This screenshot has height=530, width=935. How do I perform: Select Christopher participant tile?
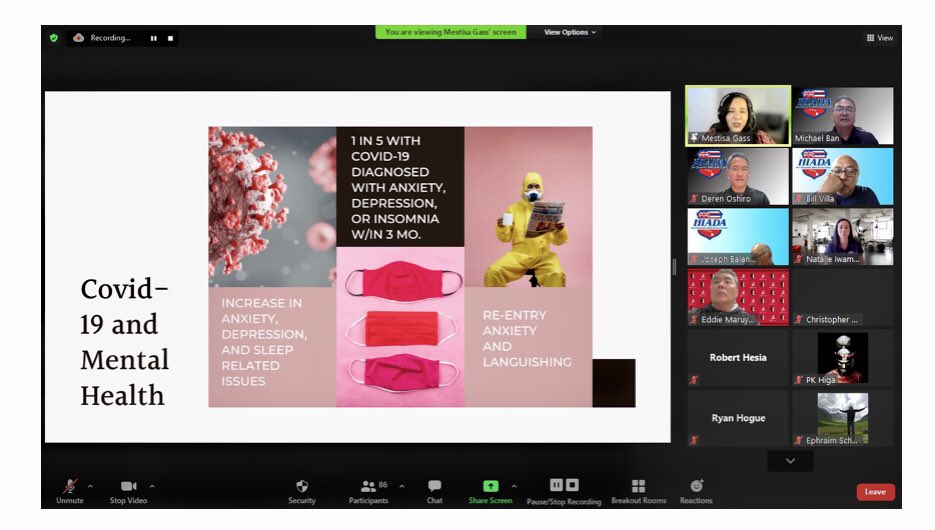[843, 297]
